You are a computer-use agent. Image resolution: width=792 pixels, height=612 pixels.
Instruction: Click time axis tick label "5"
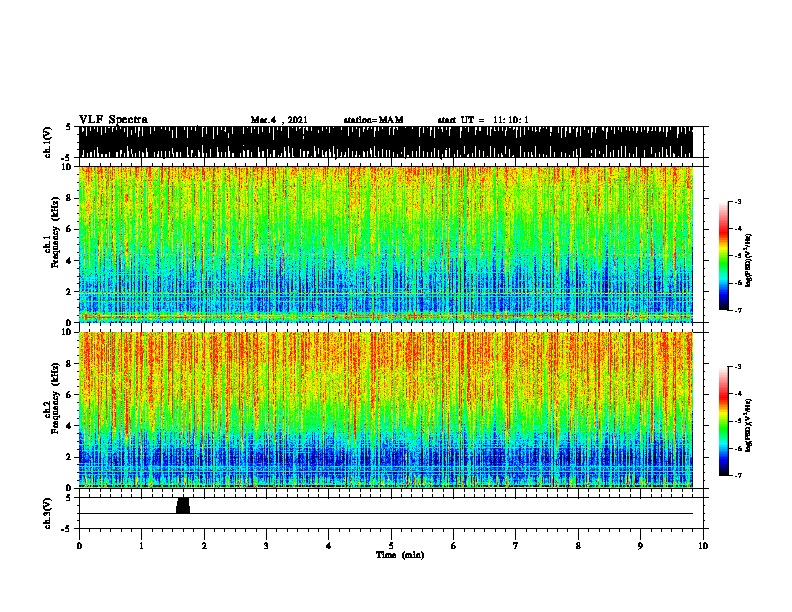pyautogui.click(x=391, y=546)
